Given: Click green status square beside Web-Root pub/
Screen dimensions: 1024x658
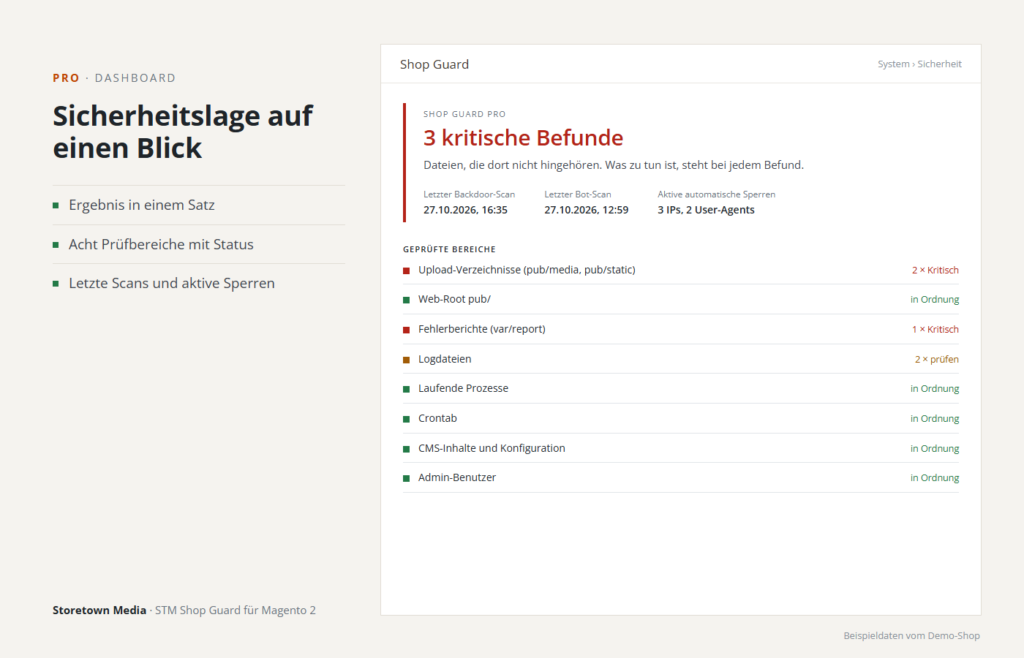Looking at the screenshot, I should (406, 300).
